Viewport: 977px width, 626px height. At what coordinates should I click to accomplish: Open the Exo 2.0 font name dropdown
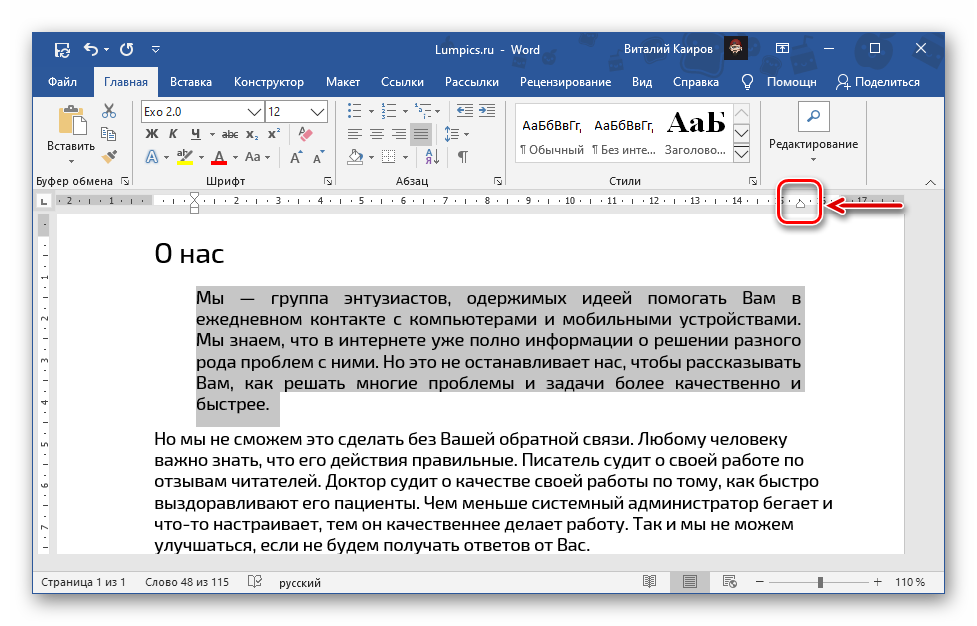coord(254,111)
